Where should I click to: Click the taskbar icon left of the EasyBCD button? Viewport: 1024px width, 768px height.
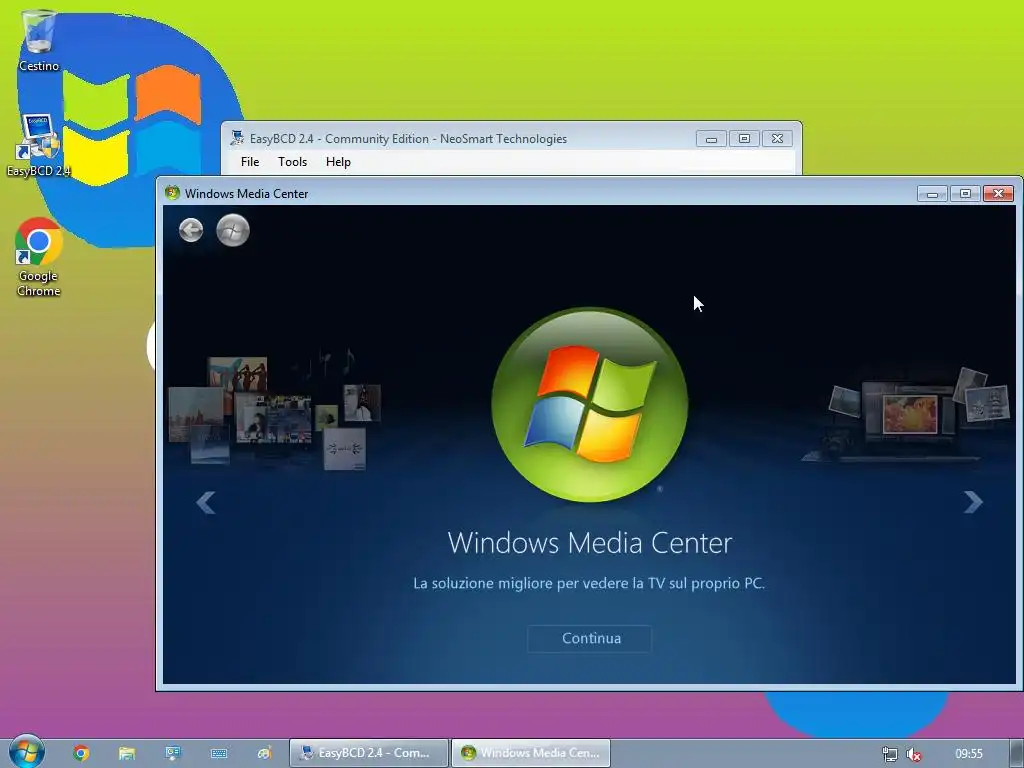(264, 753)
